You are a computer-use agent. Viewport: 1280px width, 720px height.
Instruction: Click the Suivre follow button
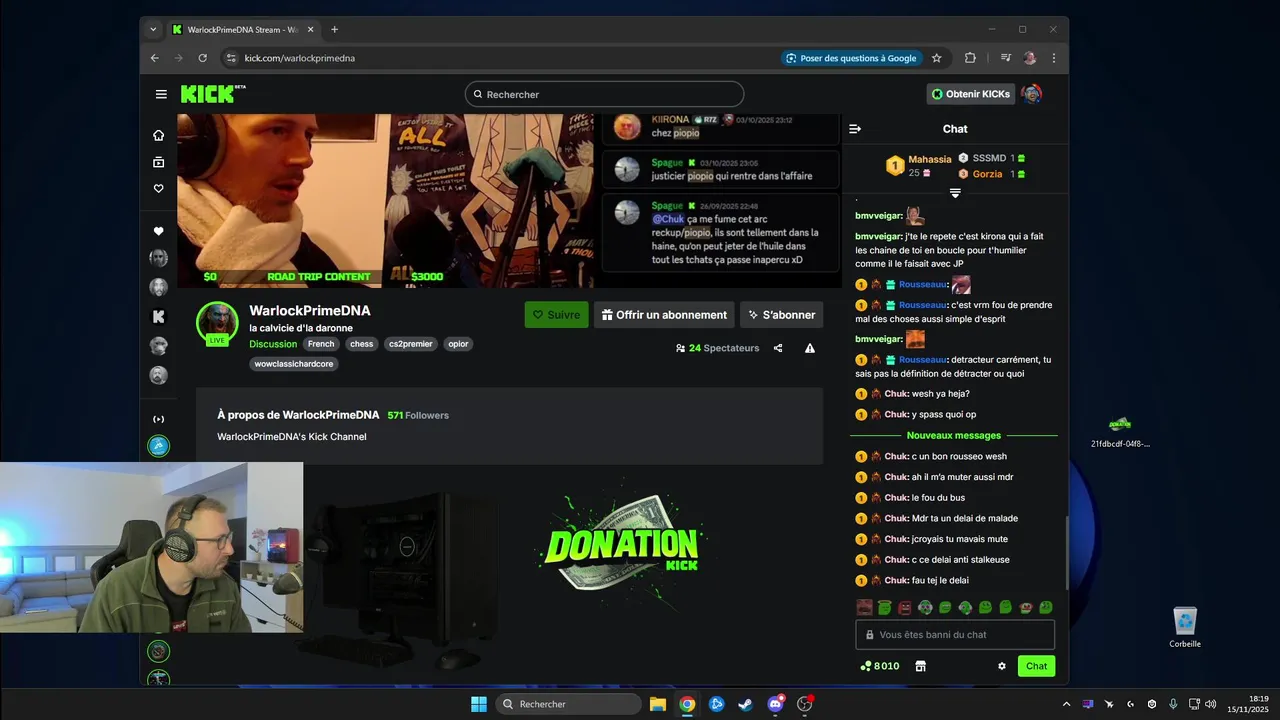tap(557, 315)
